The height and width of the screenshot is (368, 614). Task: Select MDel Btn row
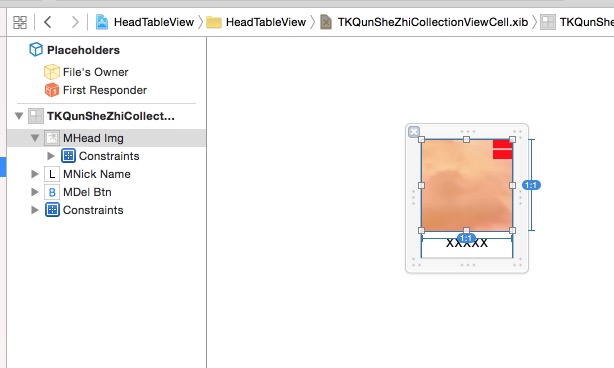106,192
